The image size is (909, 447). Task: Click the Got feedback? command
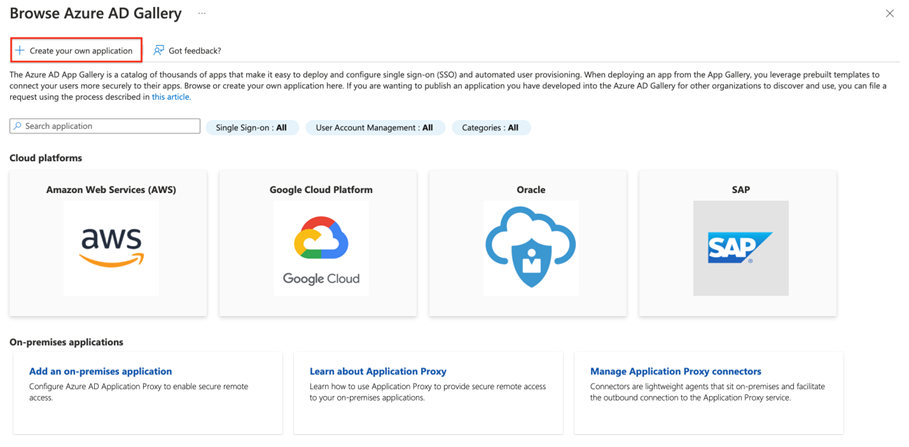coord(194,50)
